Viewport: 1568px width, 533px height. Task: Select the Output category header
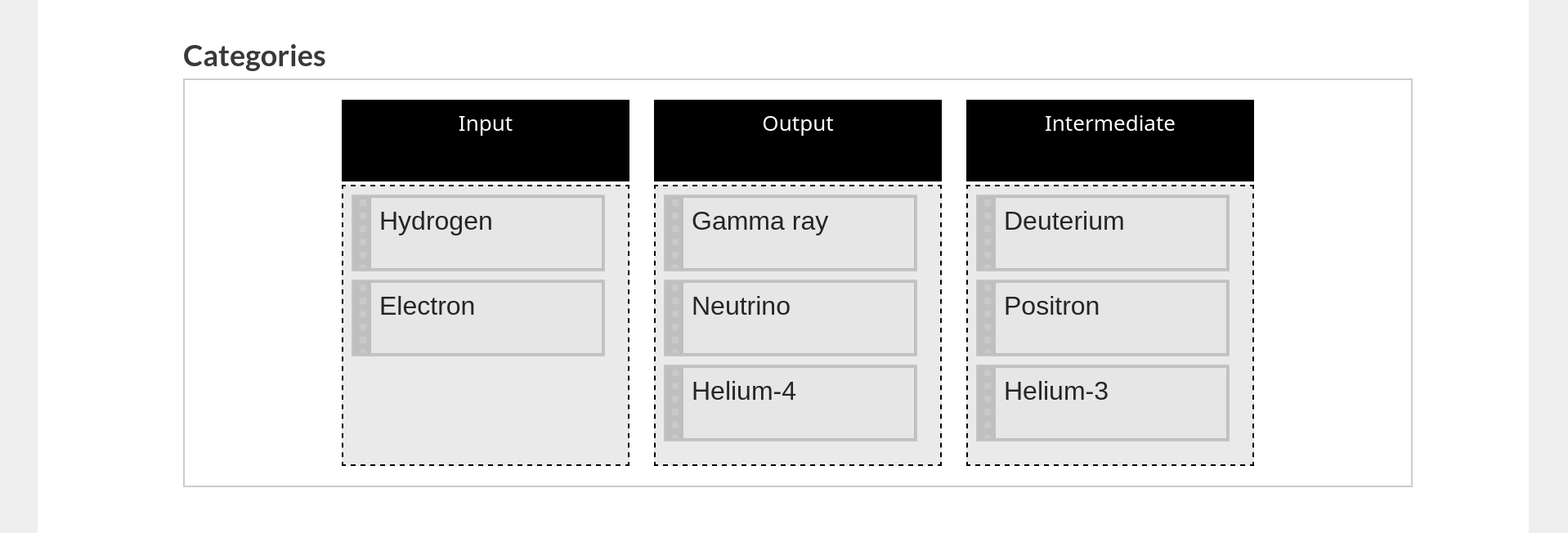(x=798, y=140)
